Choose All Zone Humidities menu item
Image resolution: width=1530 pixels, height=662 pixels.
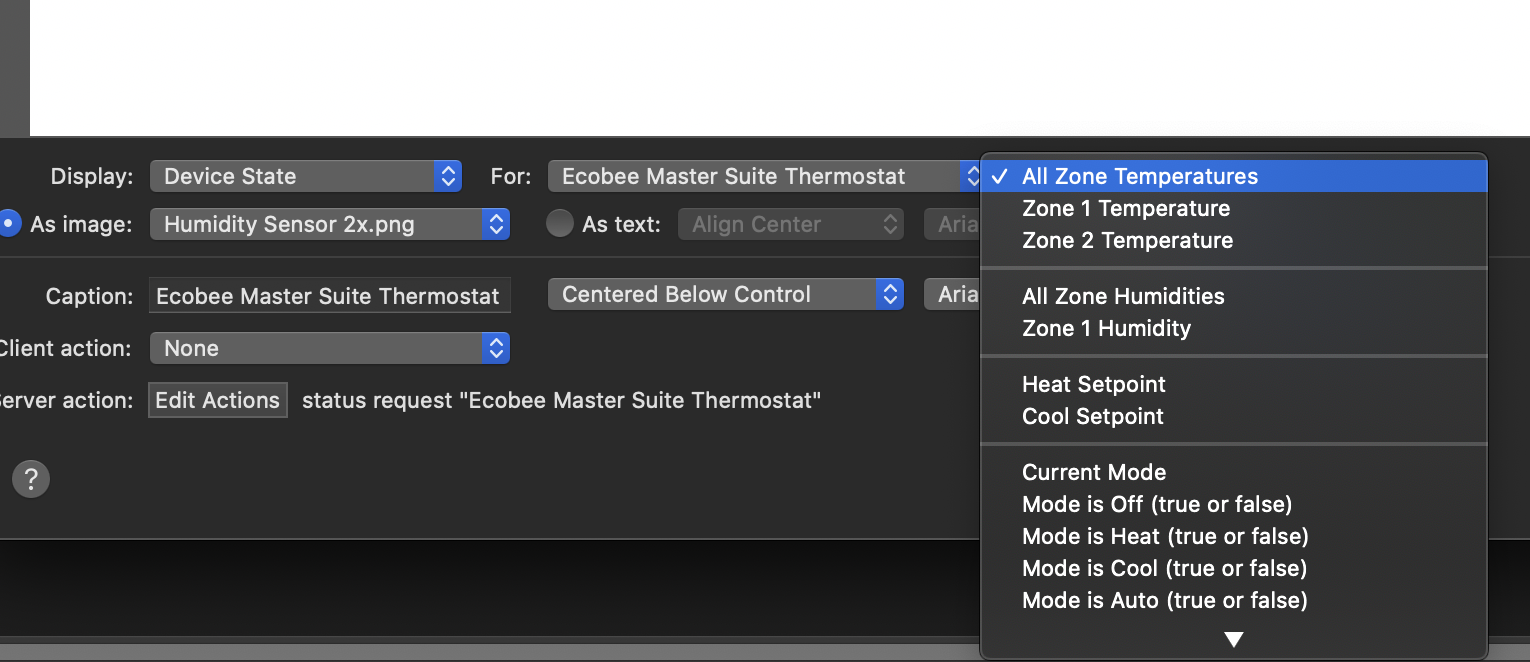(x=1234, y=296)
